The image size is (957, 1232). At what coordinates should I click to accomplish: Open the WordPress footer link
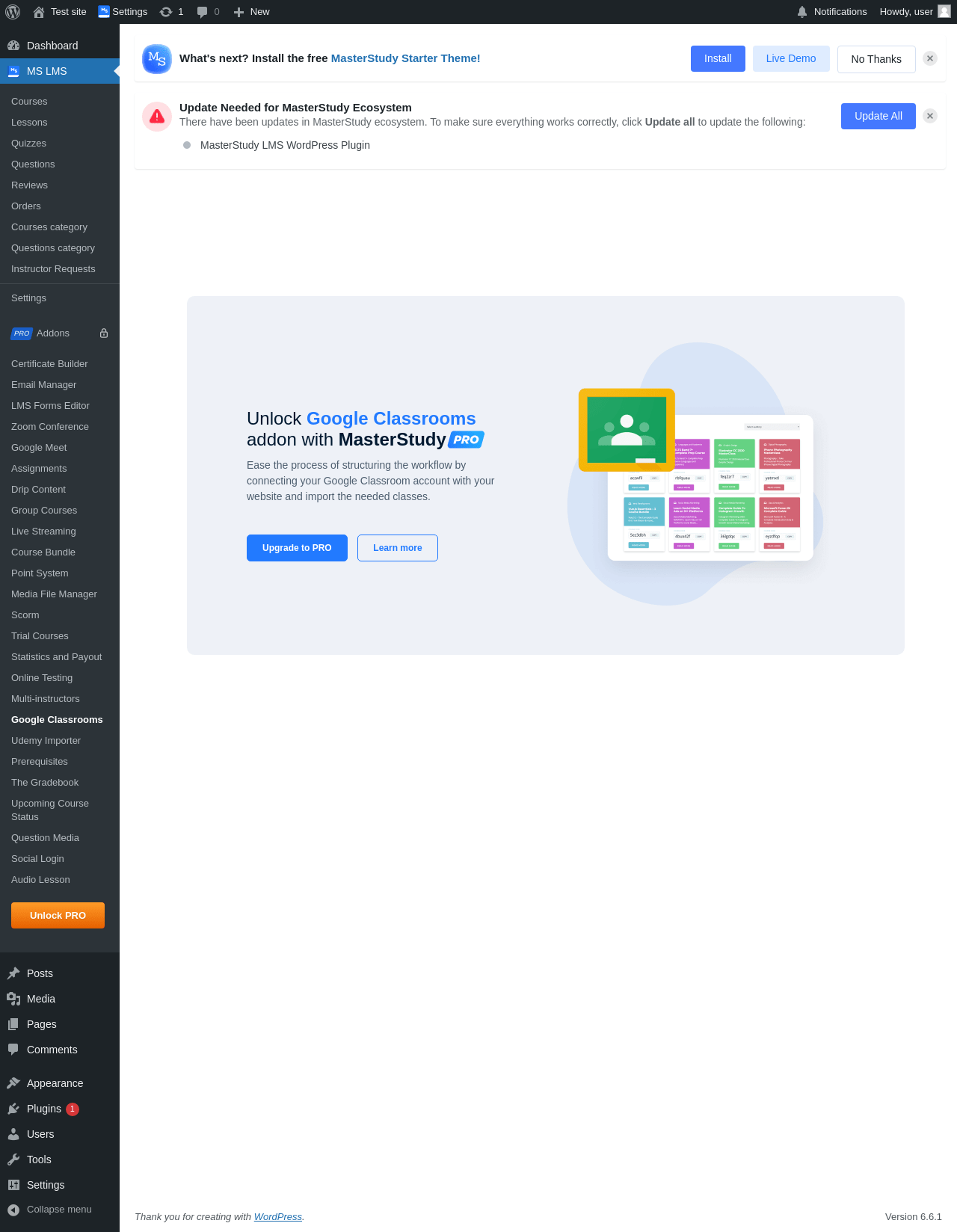click(278, 1216)
